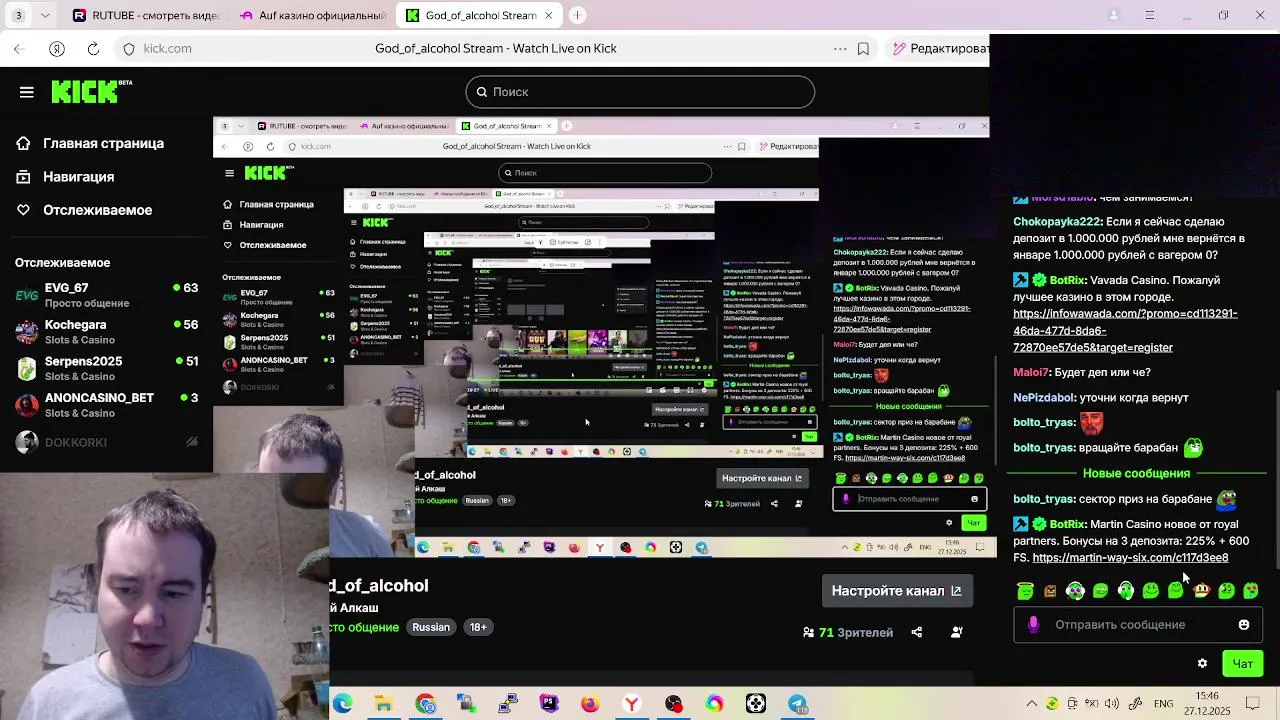Click the Russian language tag

point(431,627)
